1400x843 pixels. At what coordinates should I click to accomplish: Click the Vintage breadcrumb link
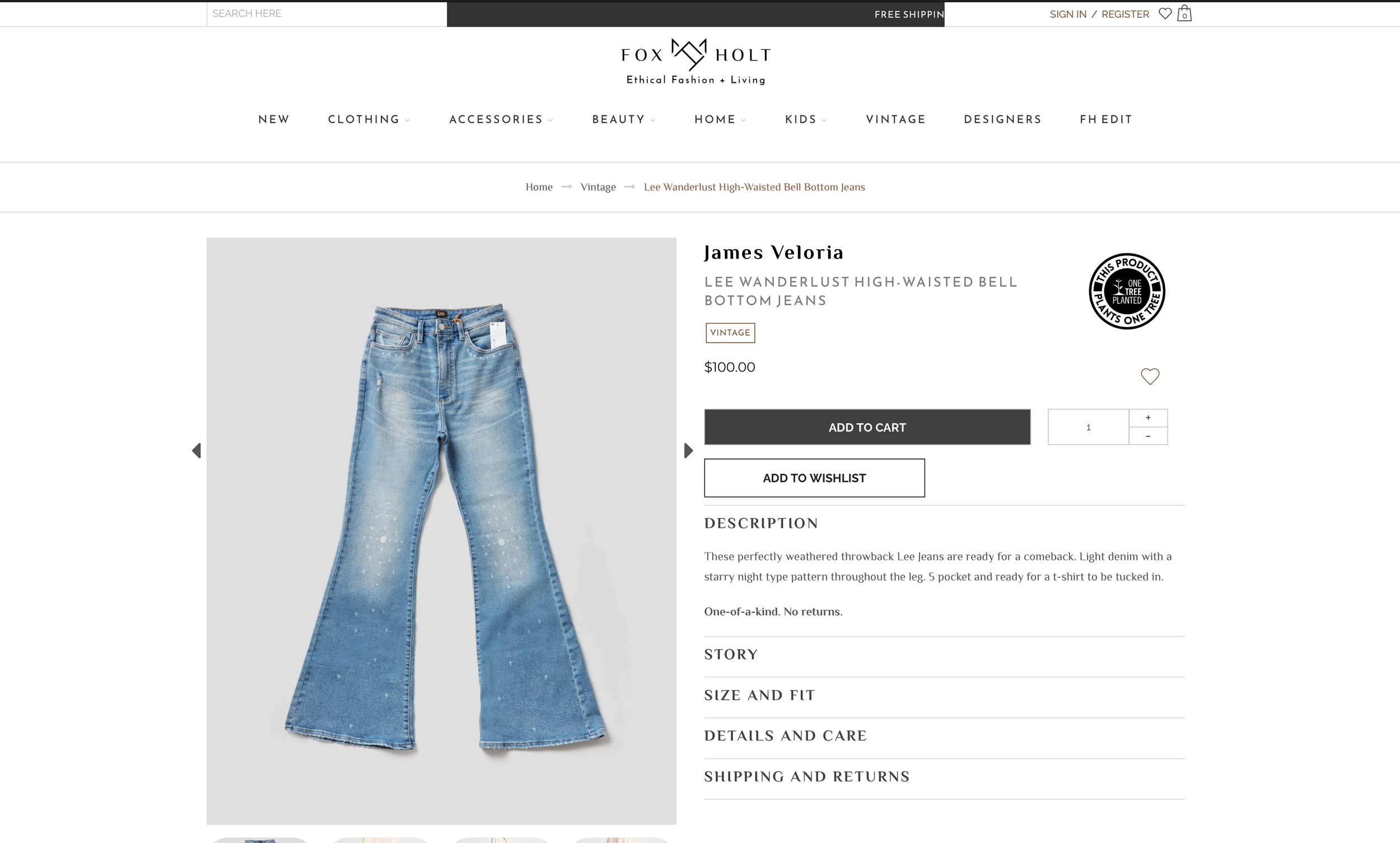tap(598, 187)
